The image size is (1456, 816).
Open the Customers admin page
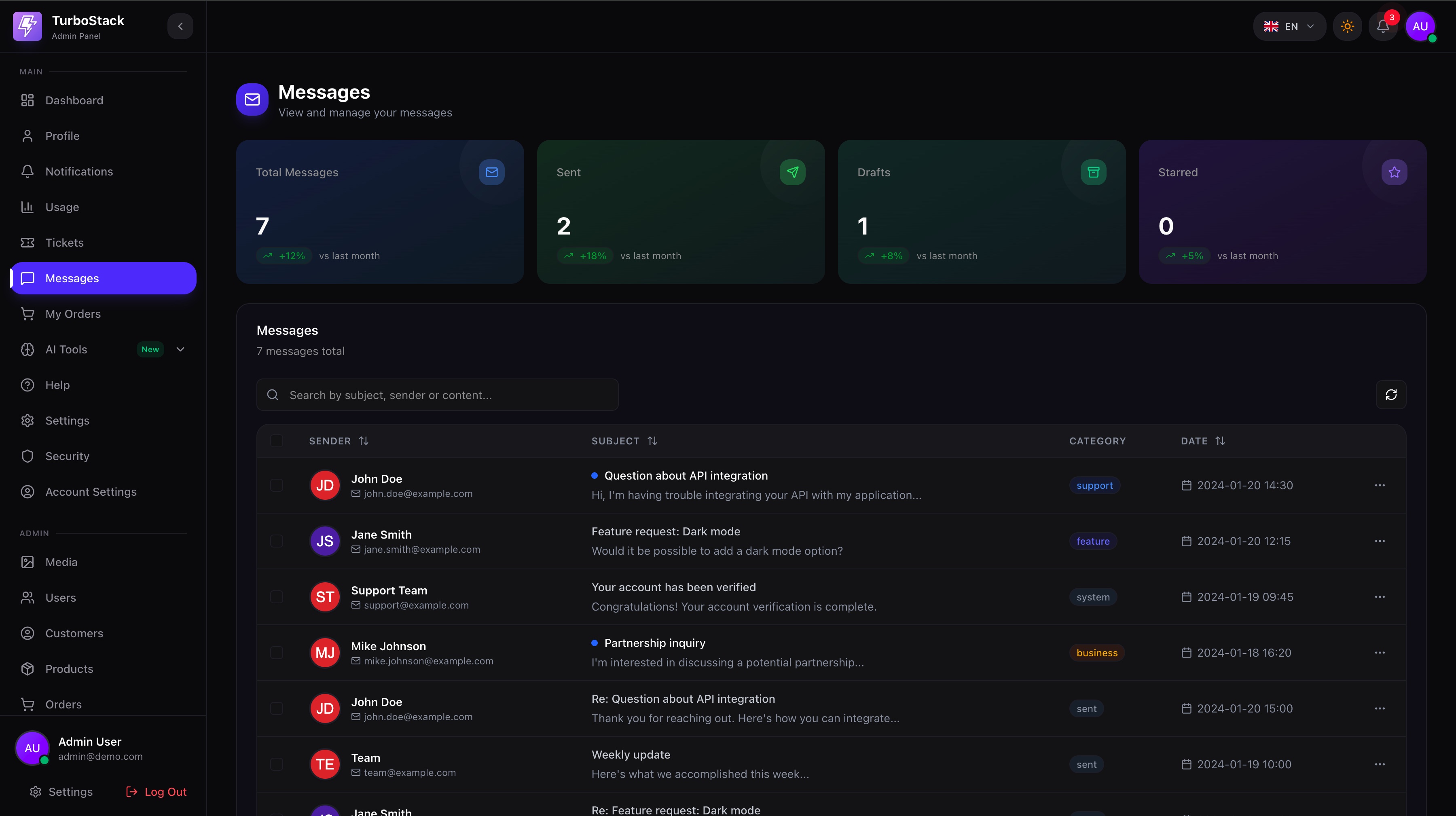click(74, 633)
